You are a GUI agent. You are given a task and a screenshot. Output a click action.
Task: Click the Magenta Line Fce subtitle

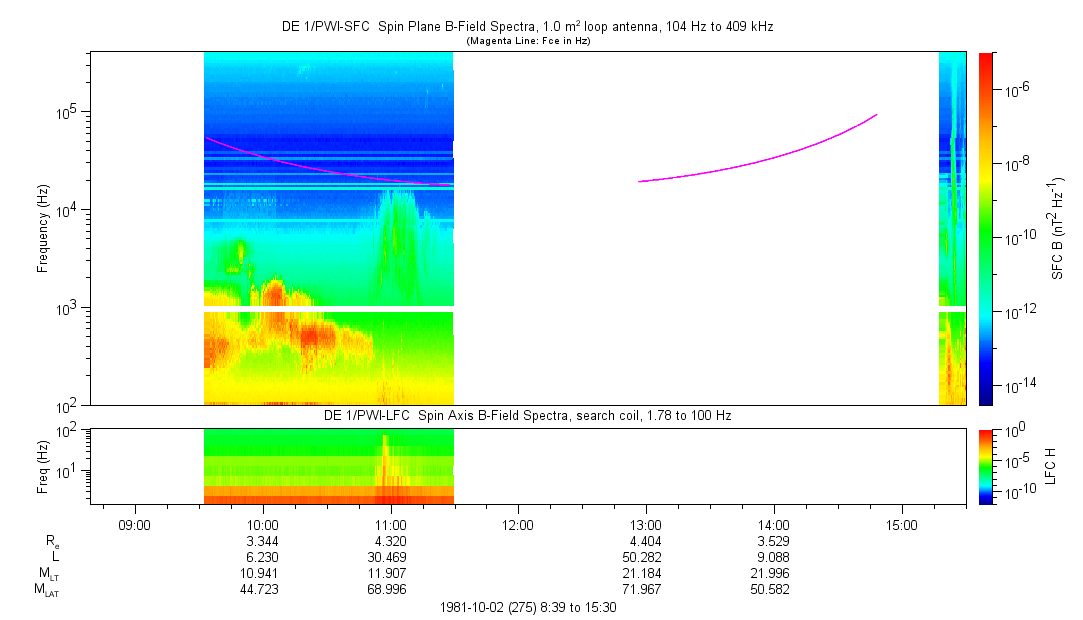[x=527, y=41]
